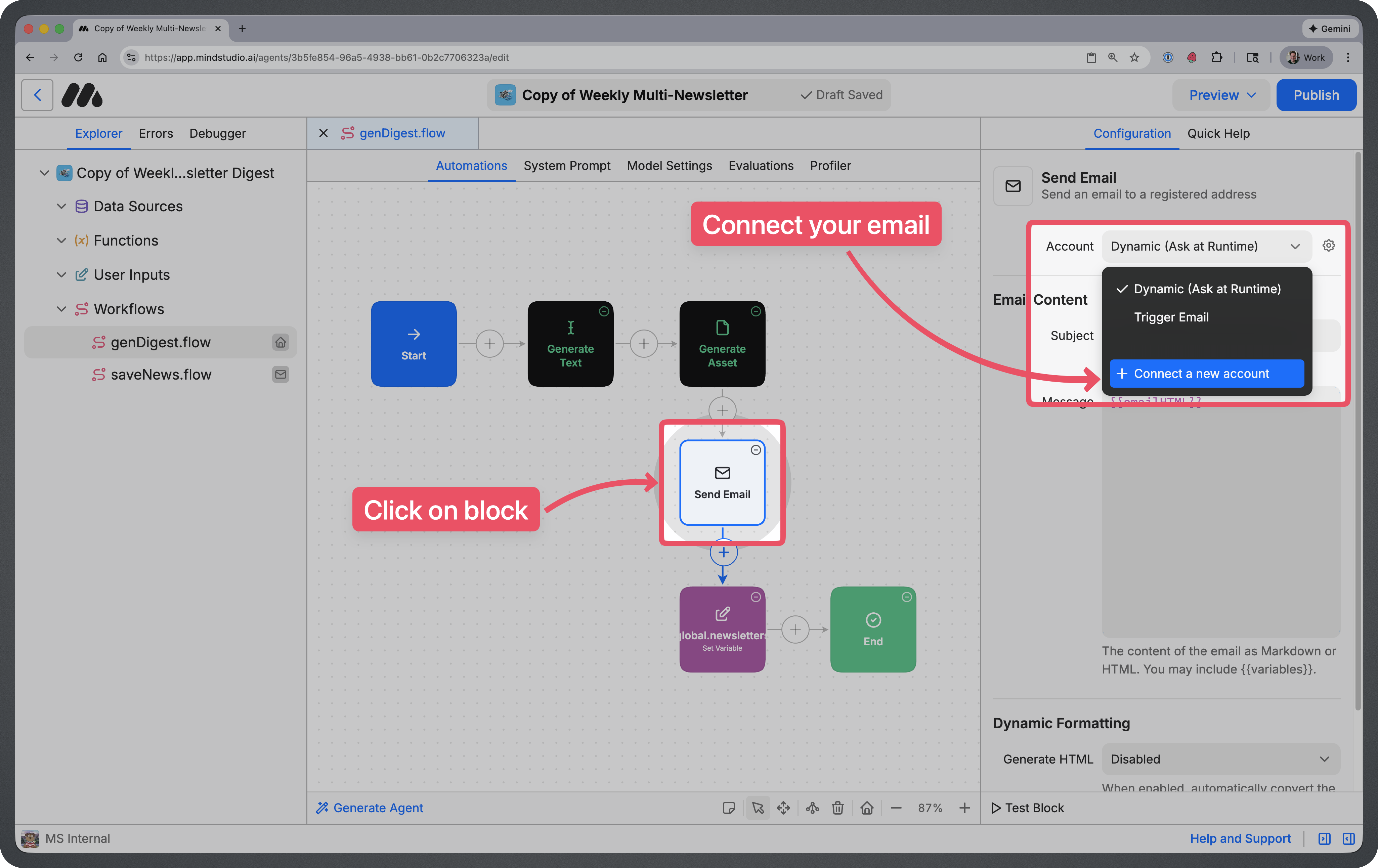Open the Account settings gear icon
The height and width of the screenshot is (868, 1378).
[1329, 245]
